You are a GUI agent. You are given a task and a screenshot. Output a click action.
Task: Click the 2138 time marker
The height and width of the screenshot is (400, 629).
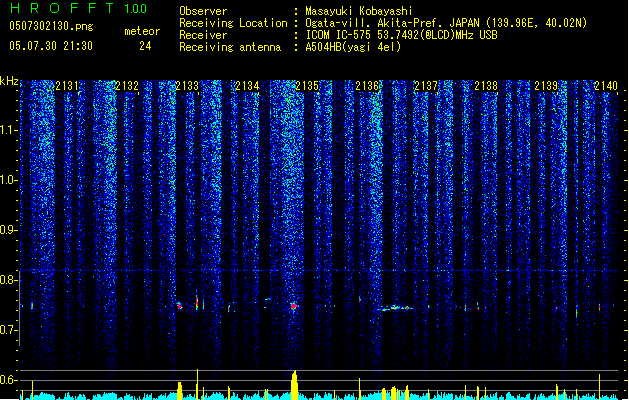pyautogui.click(x=486, y=86)
